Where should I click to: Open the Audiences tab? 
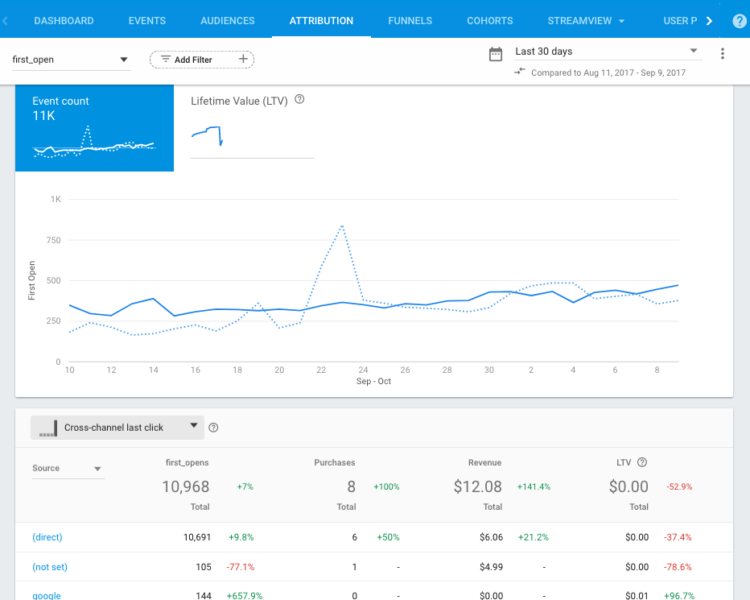[227, 21]
